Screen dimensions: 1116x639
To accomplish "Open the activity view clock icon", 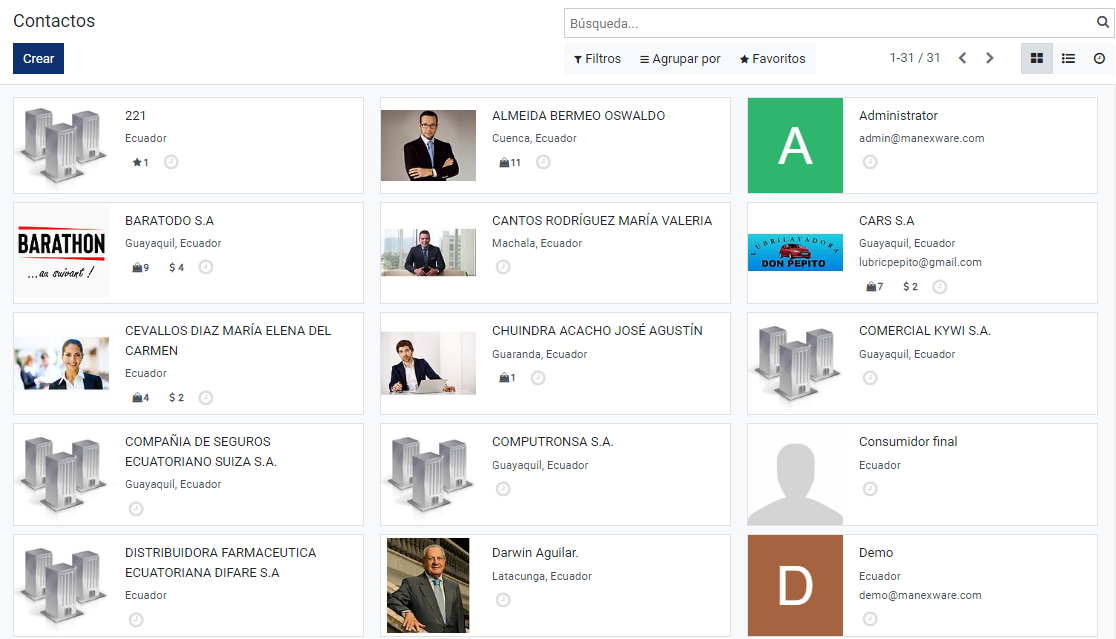I will (x=1099, y=58).
